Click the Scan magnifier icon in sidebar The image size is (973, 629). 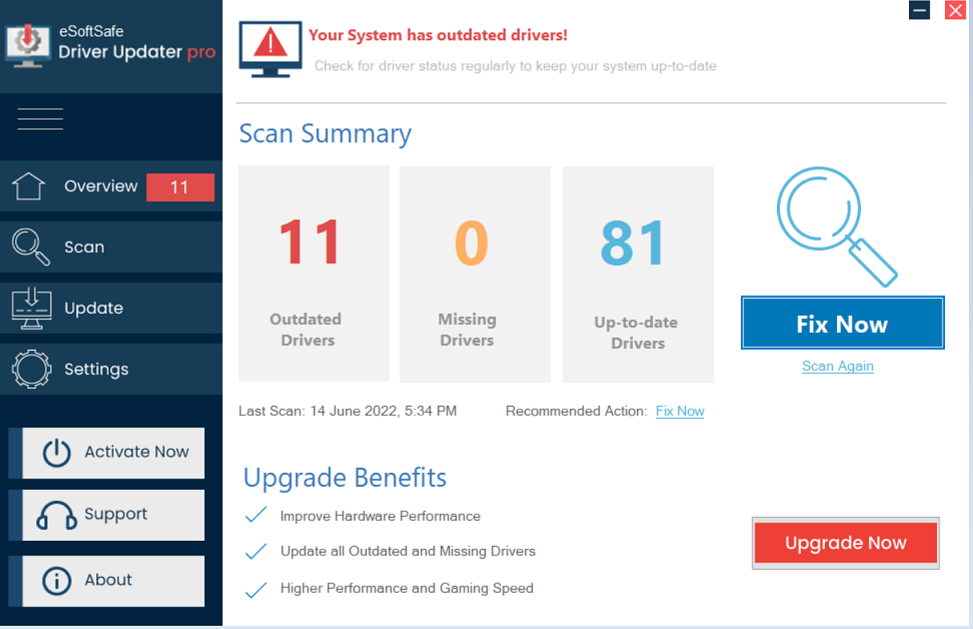coord(30,247)
